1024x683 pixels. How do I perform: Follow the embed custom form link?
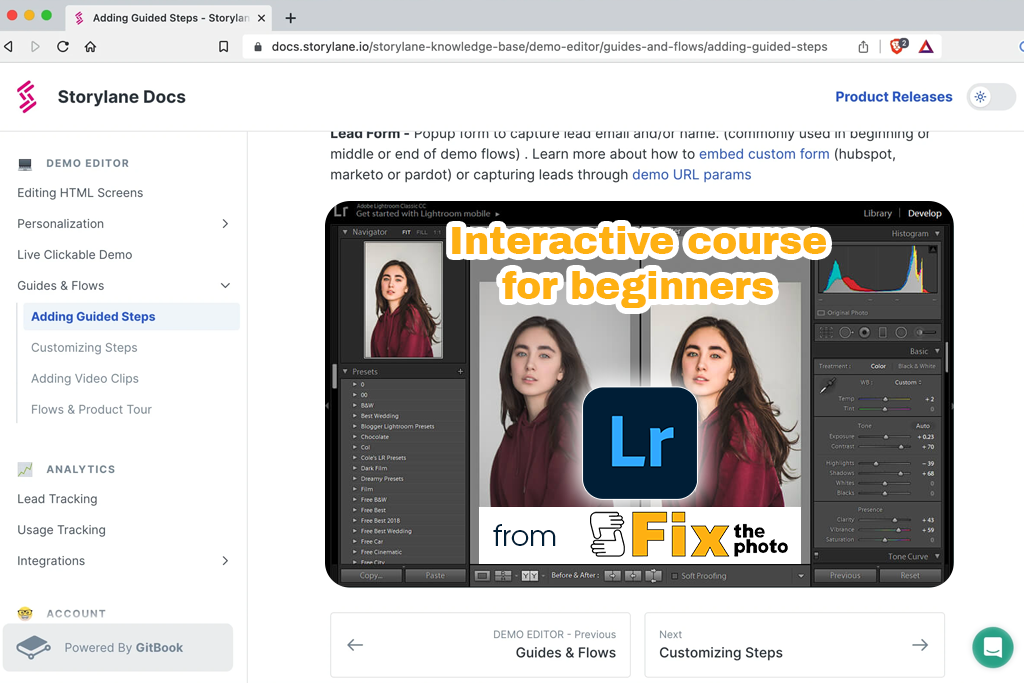(x=764, y=154)
